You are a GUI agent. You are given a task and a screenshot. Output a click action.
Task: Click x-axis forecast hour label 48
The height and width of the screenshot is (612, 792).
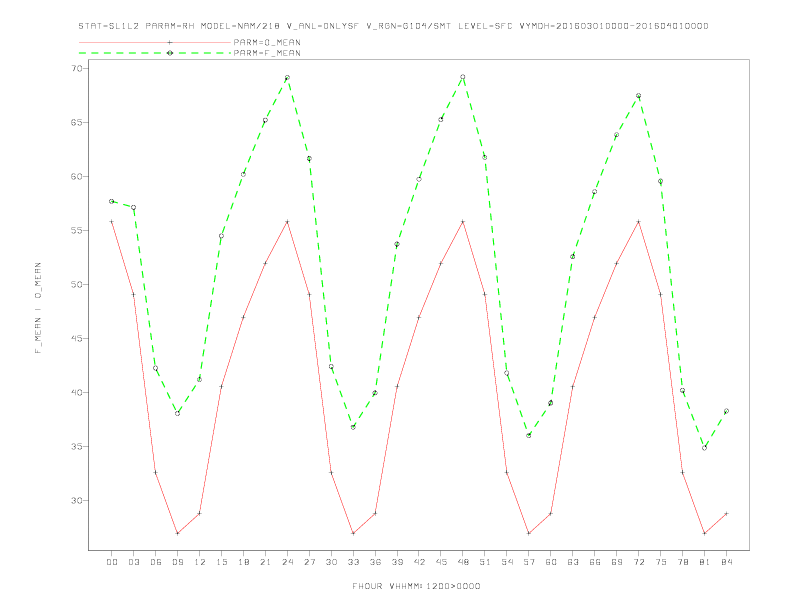point(463,562)
